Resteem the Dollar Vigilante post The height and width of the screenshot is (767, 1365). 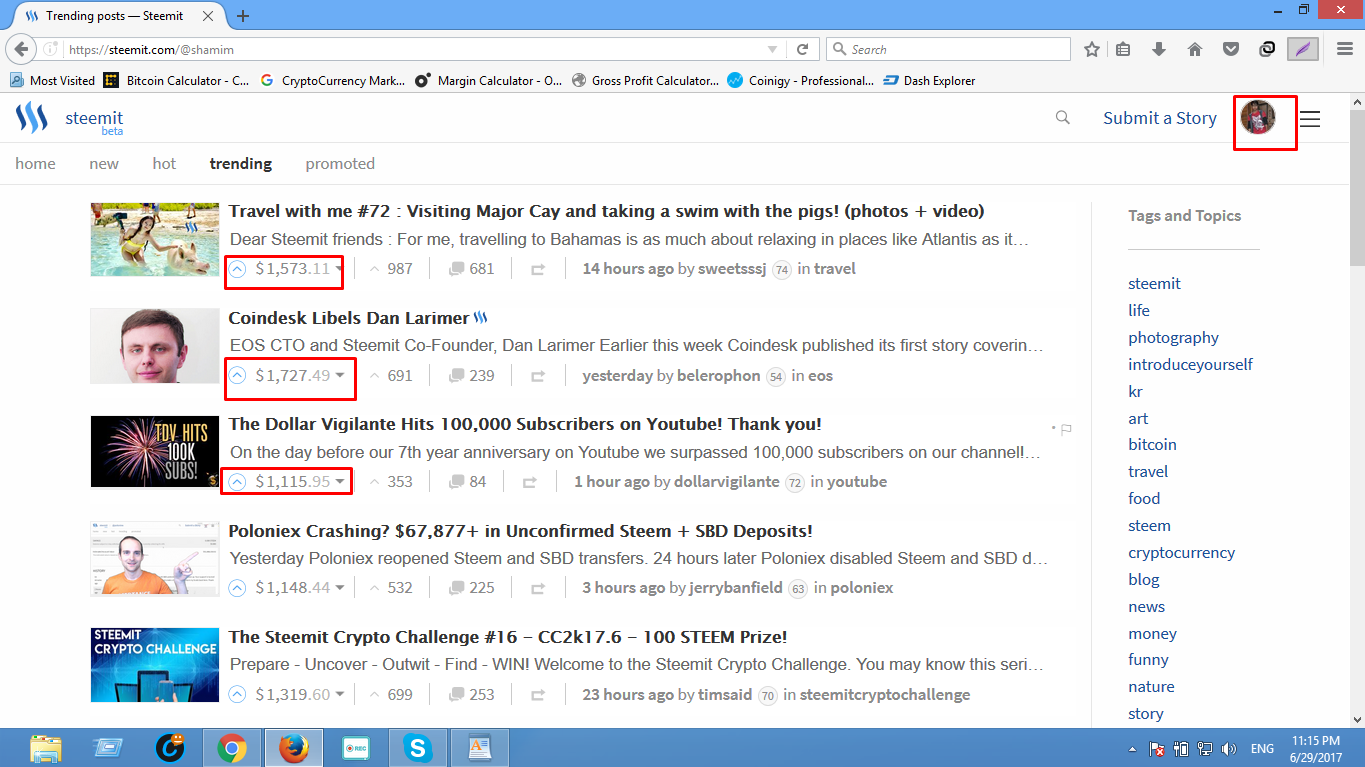click(530, 482)
